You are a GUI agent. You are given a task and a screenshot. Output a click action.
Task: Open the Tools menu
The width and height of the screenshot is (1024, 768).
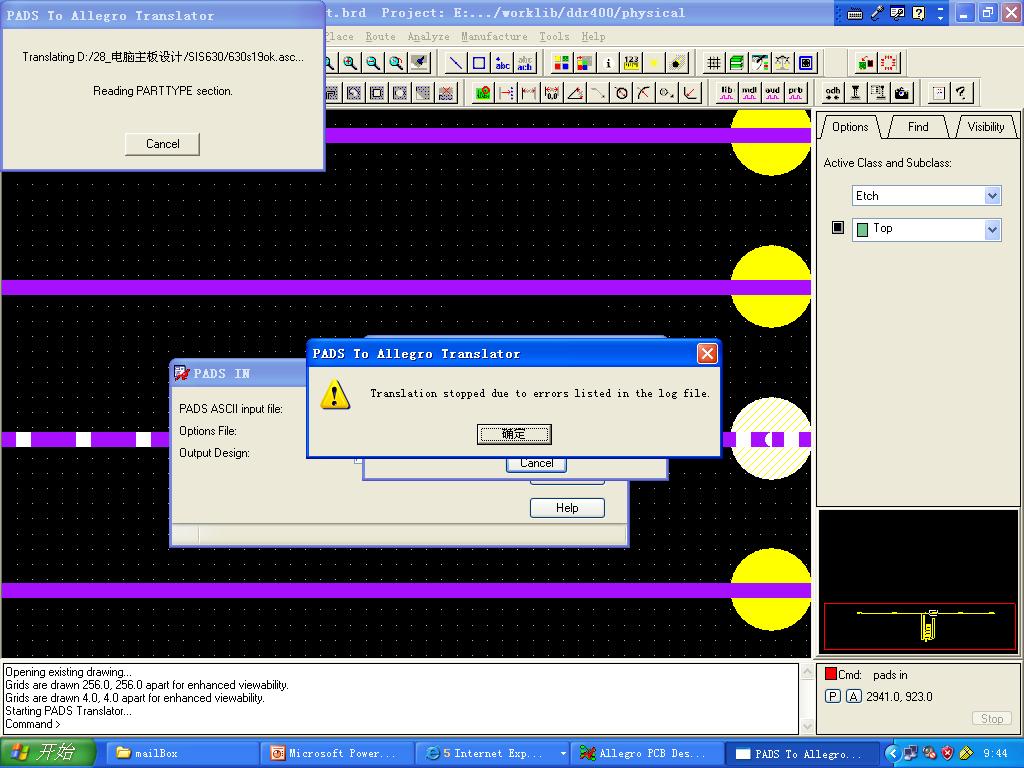554,37
